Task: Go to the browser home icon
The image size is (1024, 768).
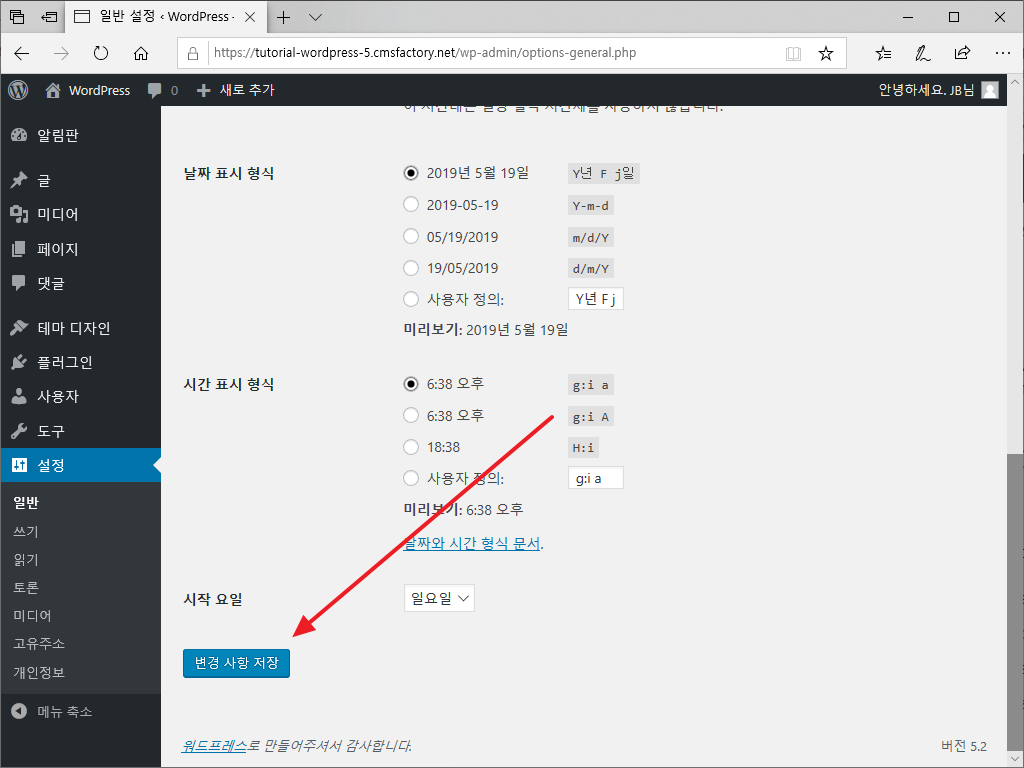Action: [x=140, y=54]
